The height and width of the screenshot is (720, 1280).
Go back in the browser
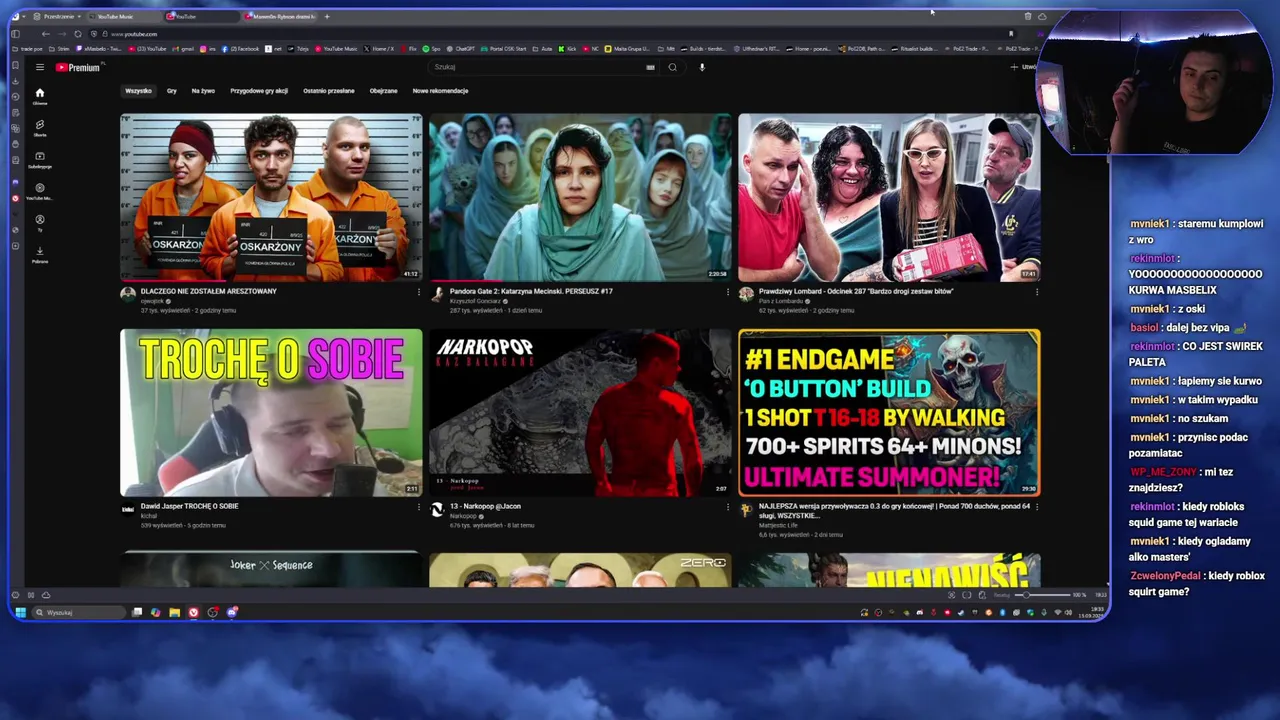(47, 34)
